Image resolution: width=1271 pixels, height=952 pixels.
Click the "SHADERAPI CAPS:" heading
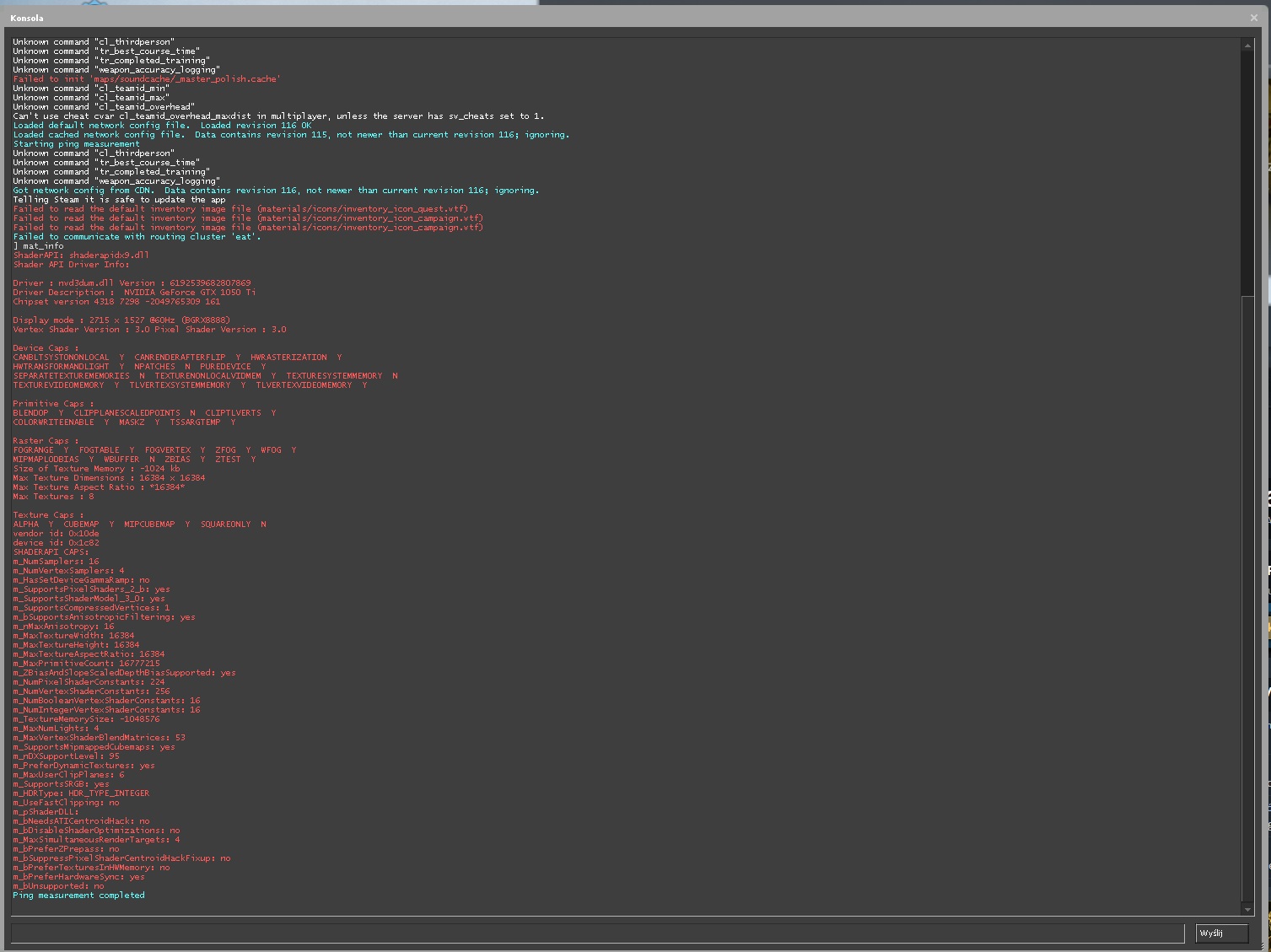51,552
